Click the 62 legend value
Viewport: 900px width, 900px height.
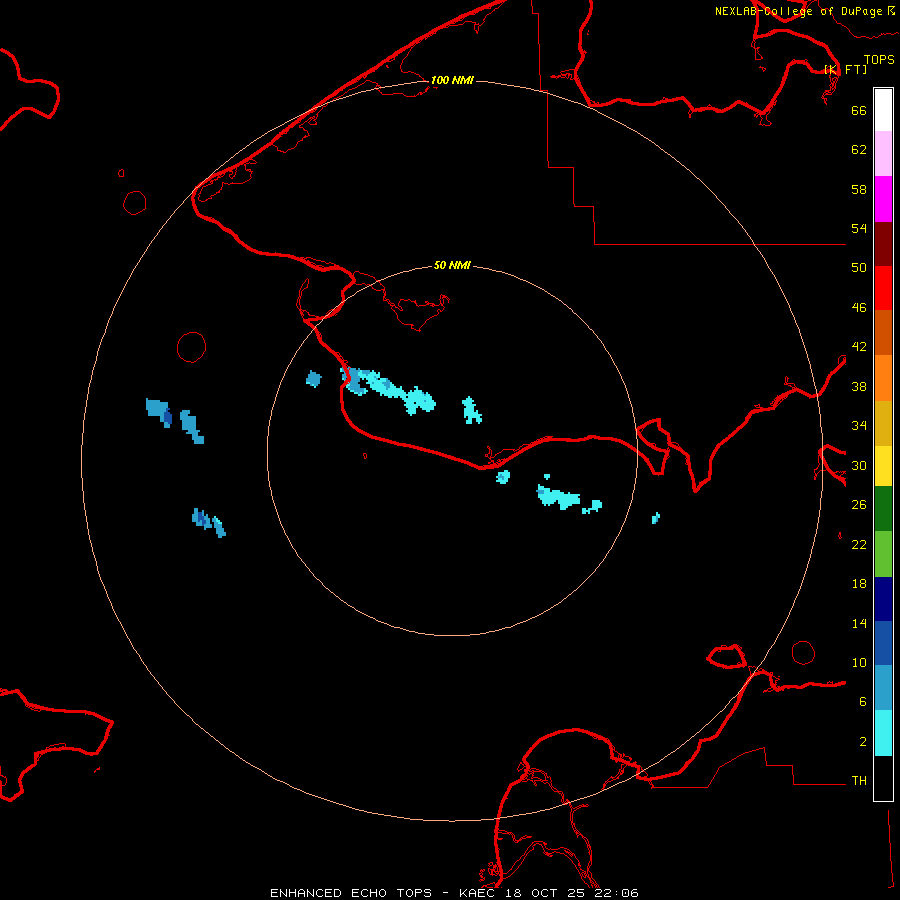(859, 150)
